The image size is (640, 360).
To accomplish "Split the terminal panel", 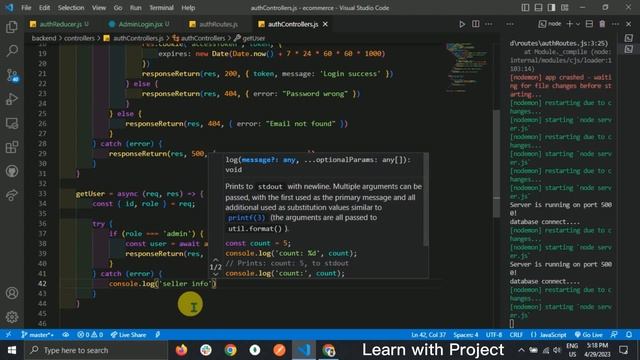I will 589,24.
